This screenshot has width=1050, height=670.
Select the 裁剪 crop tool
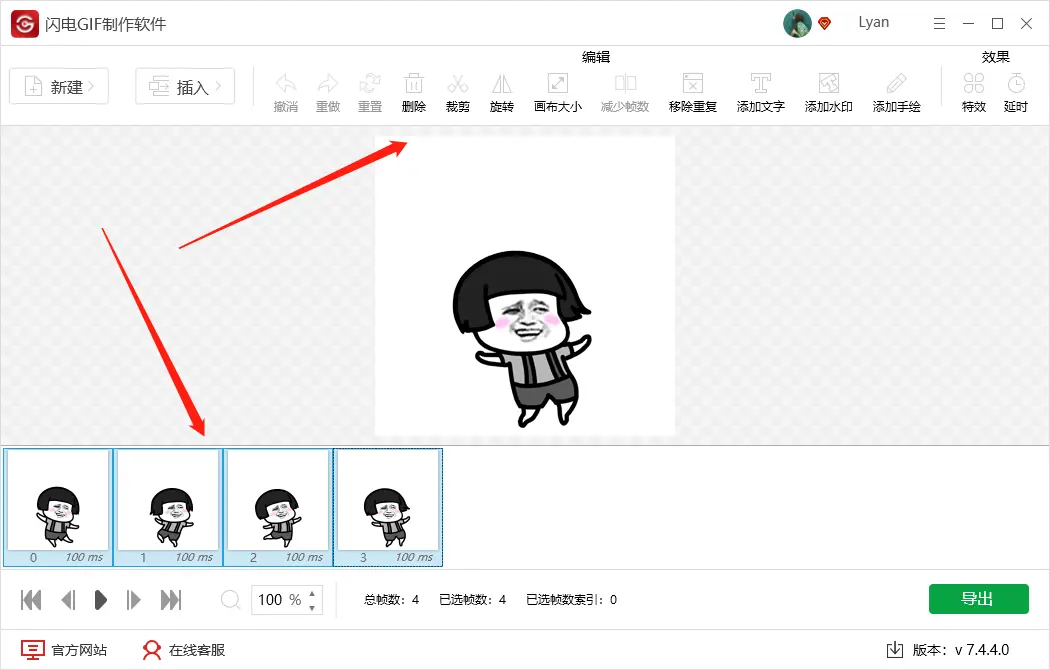pyautogui.click(x=457, y=84)
